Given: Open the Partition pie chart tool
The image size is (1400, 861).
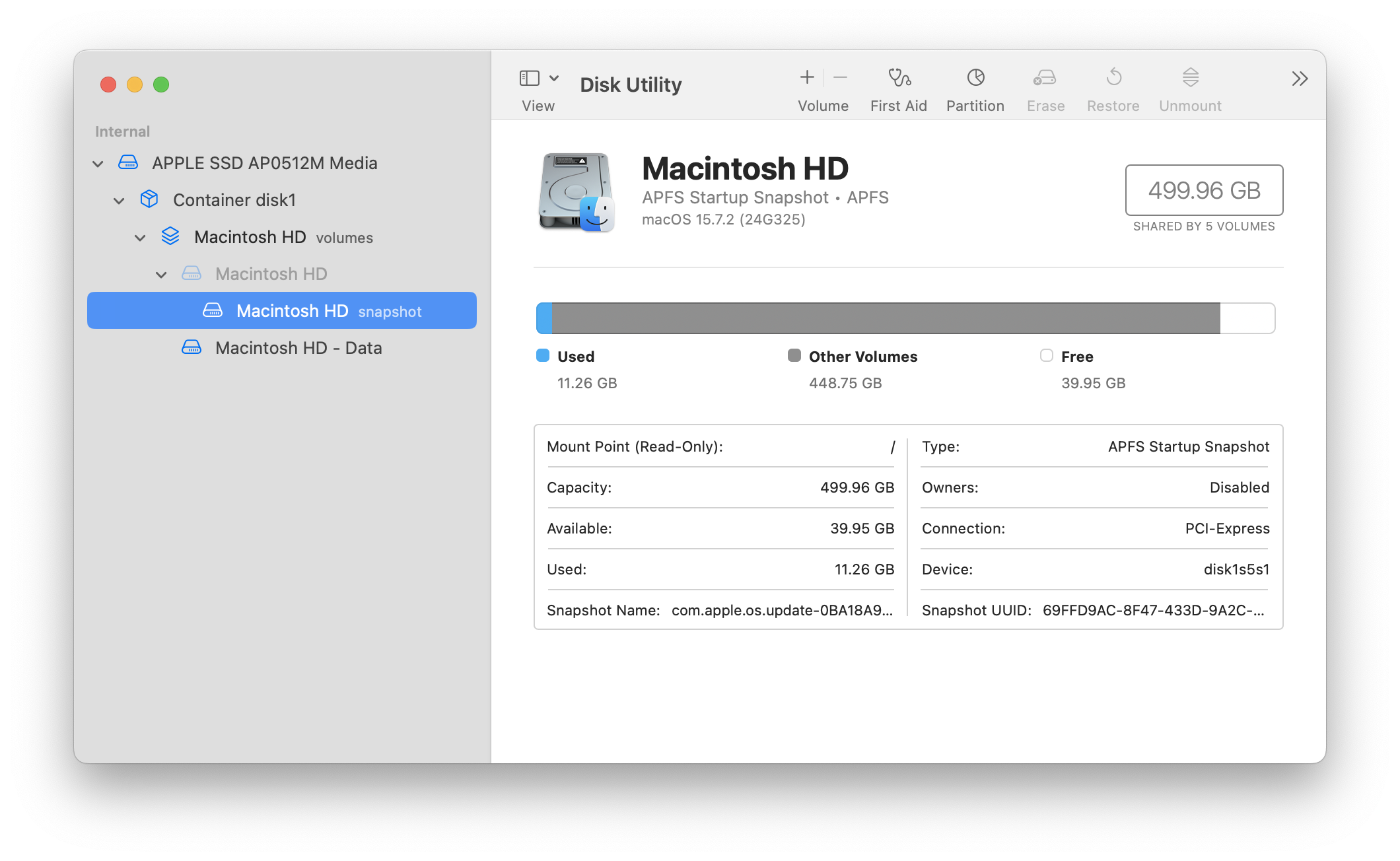Looking at the screenshot, I should point(975,78).
